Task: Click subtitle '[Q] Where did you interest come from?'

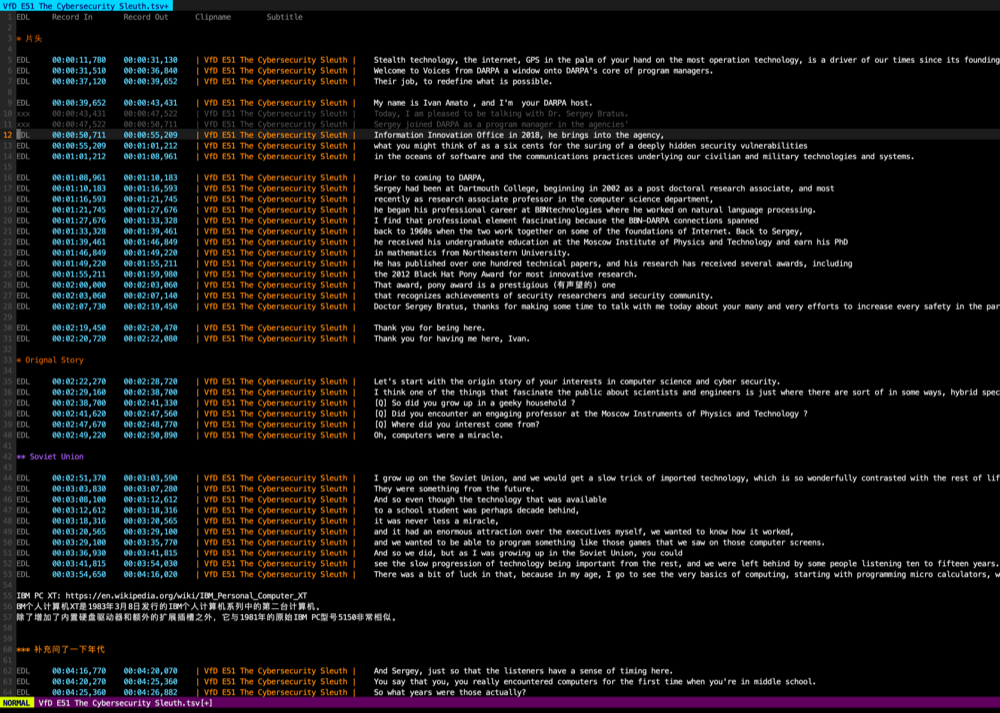Action: click(x=457, y=424)
